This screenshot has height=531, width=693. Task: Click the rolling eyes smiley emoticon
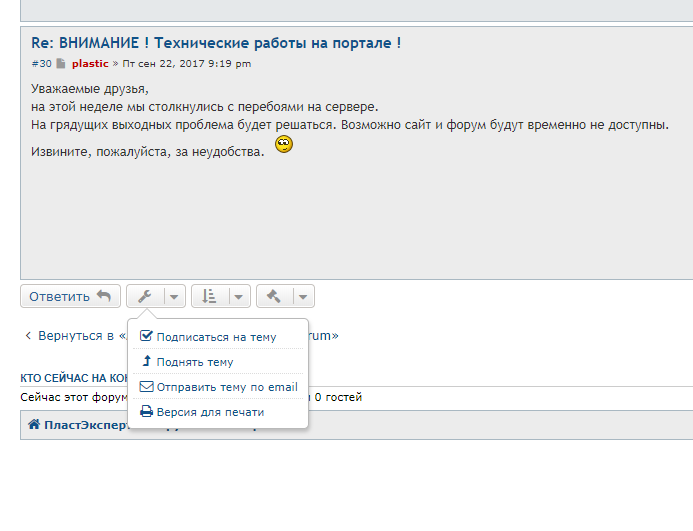coord(284,145)
